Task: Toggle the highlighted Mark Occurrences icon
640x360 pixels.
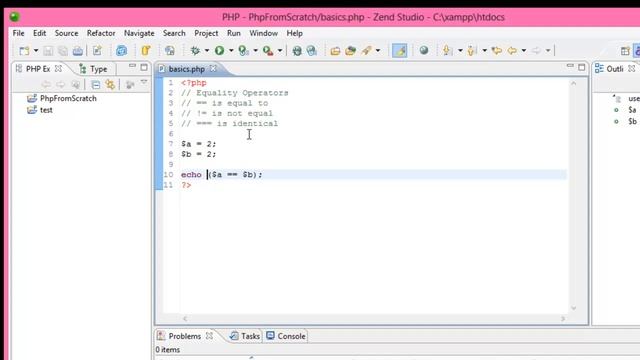Action: 400,51
